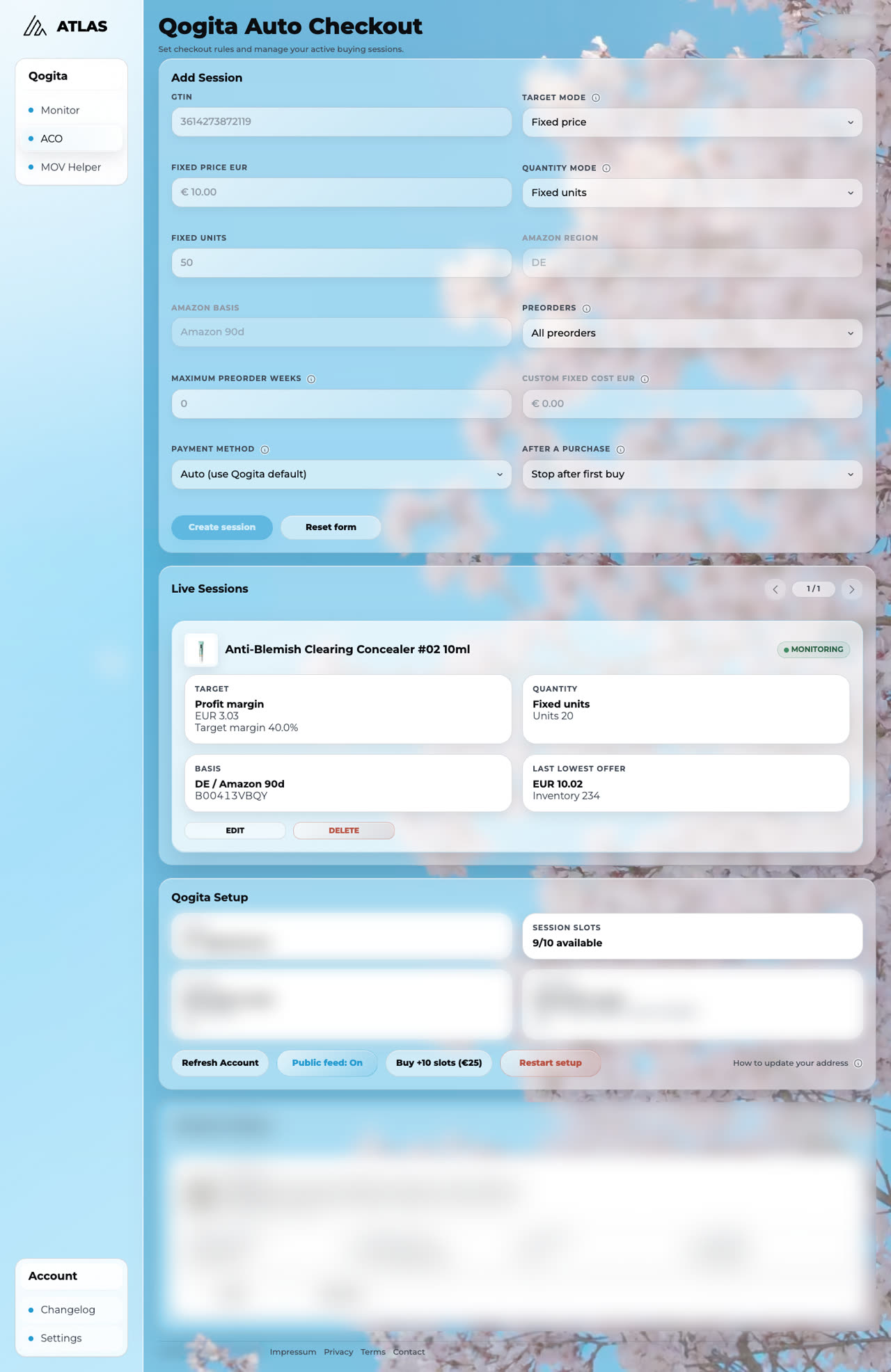Click Anti-Blemish Clearing Concealer session title
Image resolution: width=891 pixels, height=1372 pixels.
[347, 650]
